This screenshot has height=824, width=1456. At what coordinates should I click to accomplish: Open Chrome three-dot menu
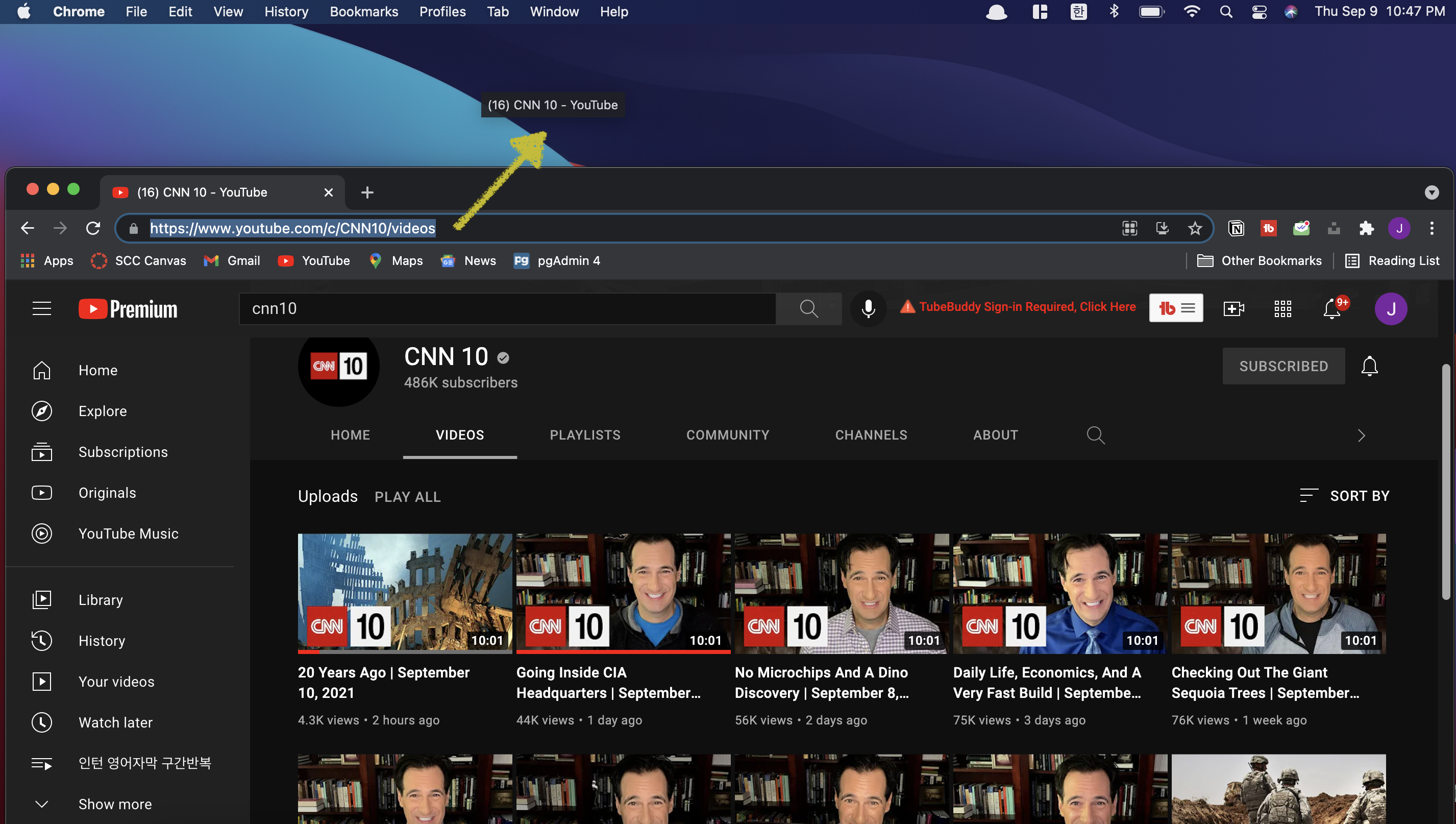click(x=1432, y=228)
